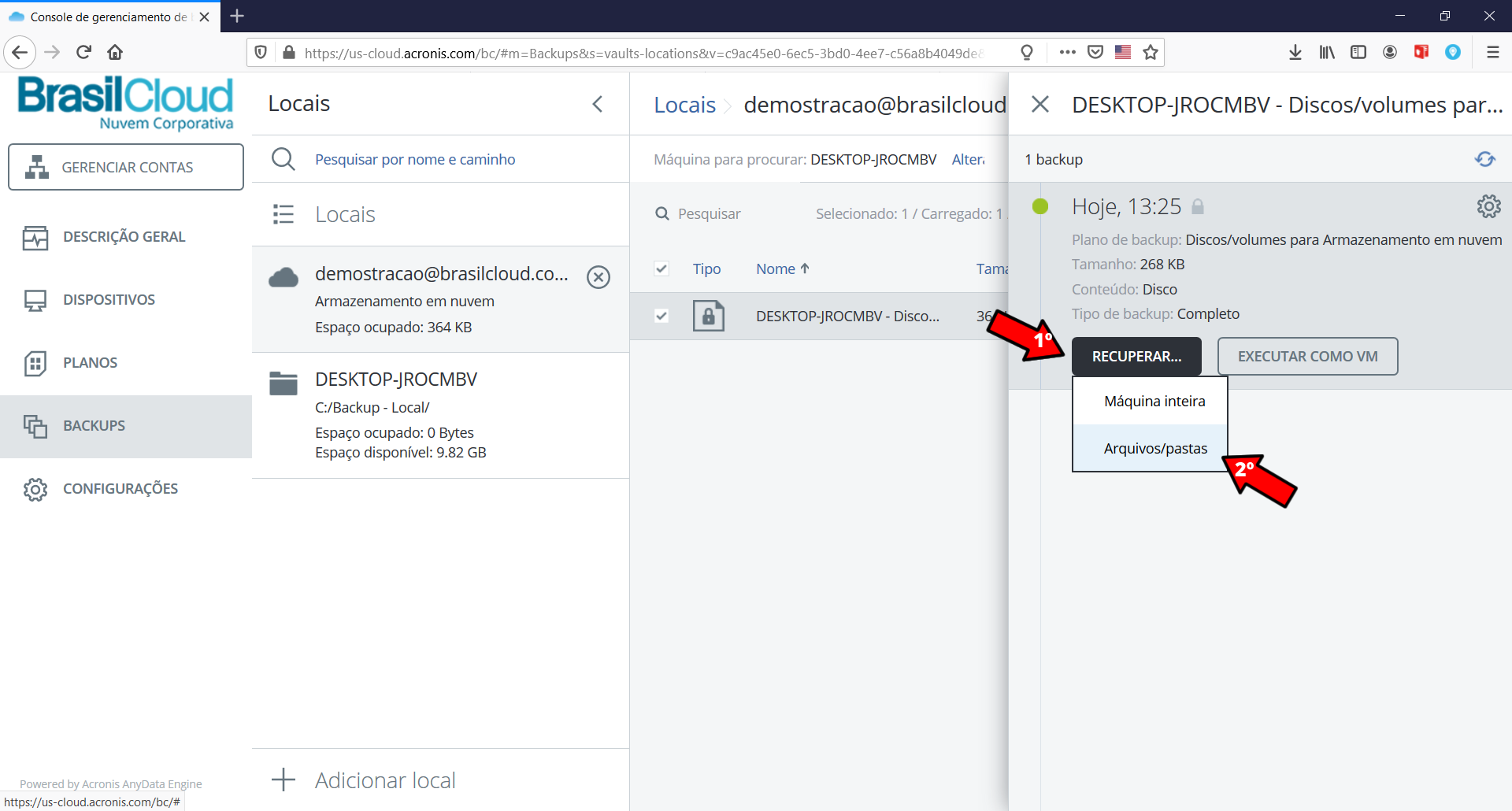Open Firefox account icon
The width and height of the screenshot is (1512, 811).
click(x=1390, y=53)
